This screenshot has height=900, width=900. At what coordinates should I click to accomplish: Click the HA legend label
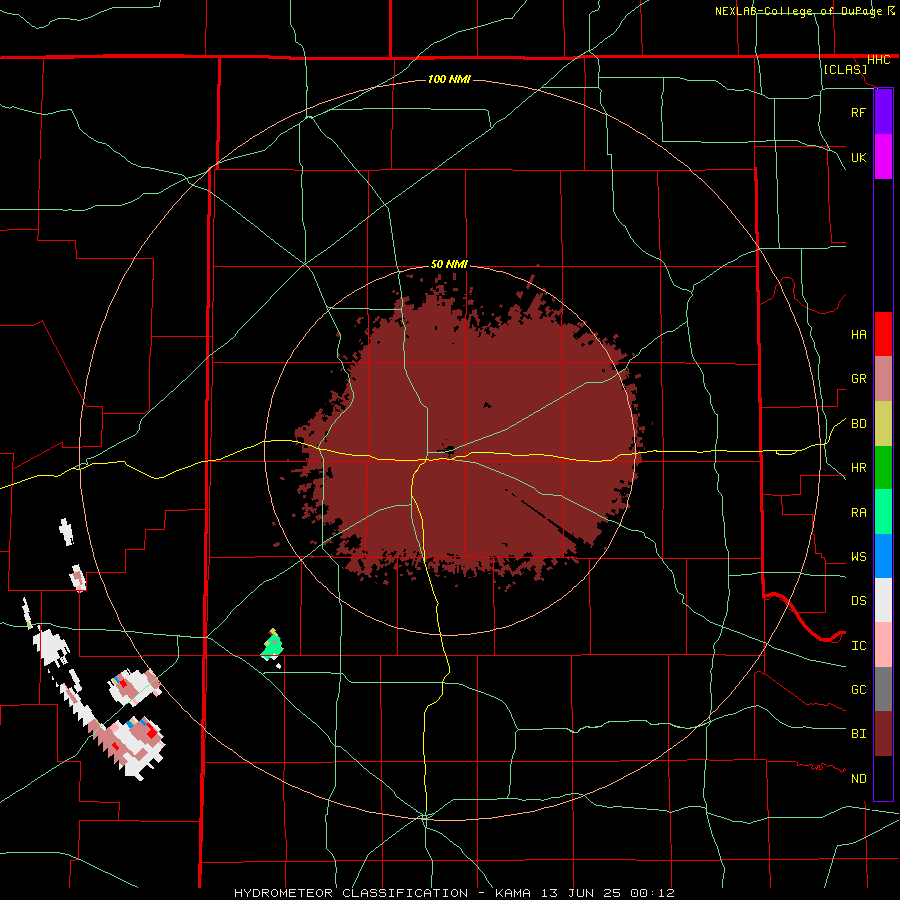point(858,334)
